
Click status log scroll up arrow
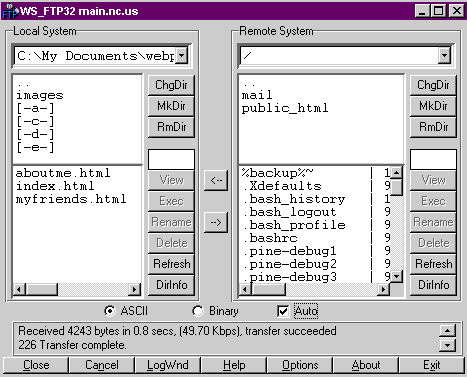447,331
